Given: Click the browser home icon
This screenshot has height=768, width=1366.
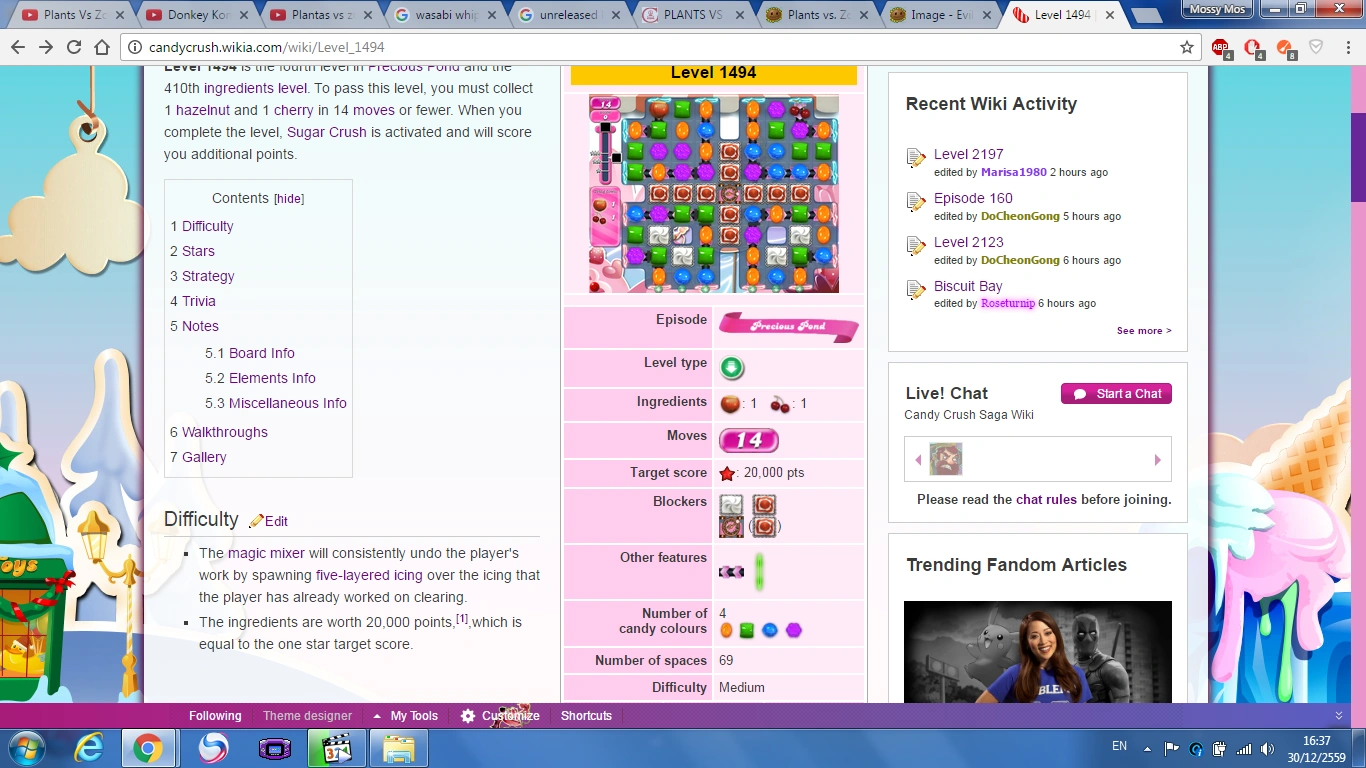Looking at the screenshot, I should click(x=102, y=47).
